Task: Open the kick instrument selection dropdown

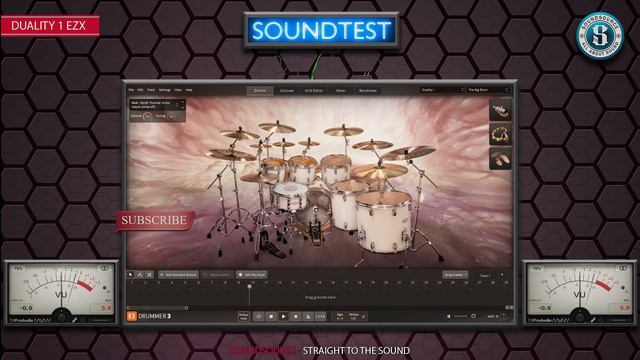Action: [158, 105]
